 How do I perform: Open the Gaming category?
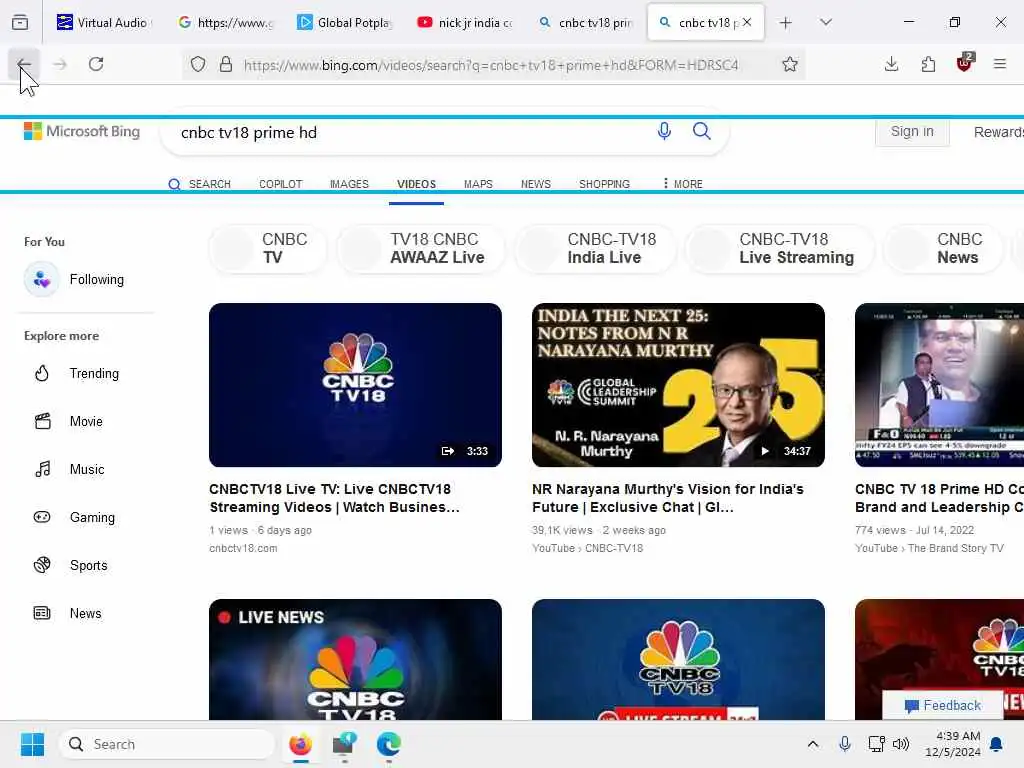pos(74,517)
